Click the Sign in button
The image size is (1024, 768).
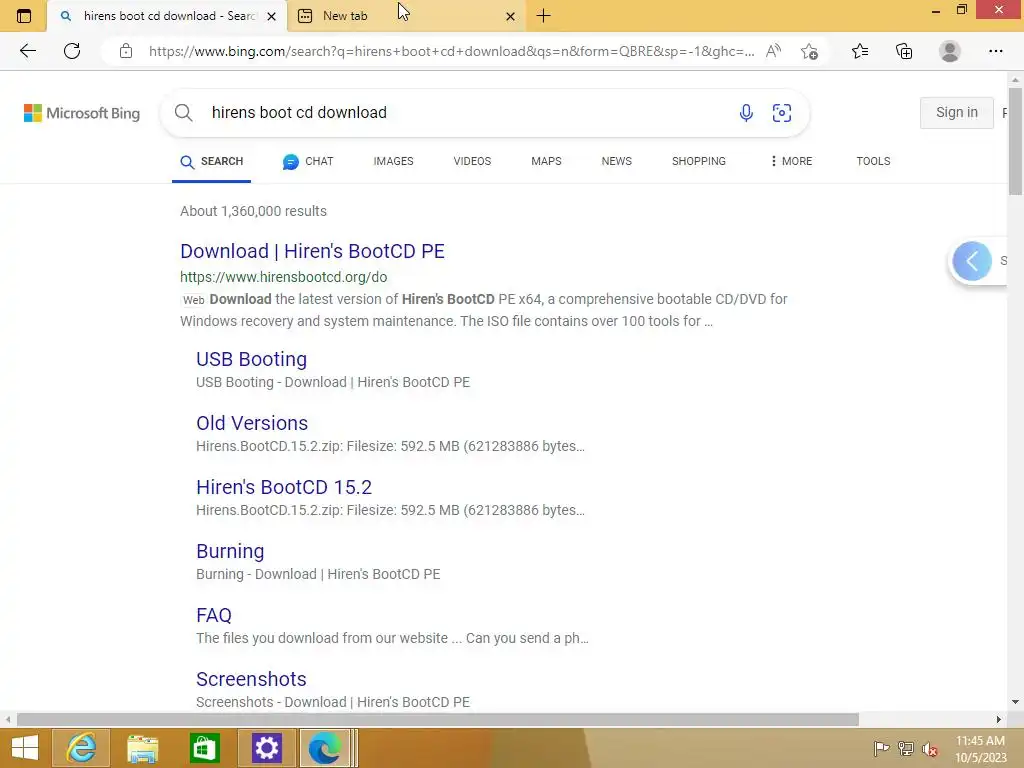tap(957, 112)
